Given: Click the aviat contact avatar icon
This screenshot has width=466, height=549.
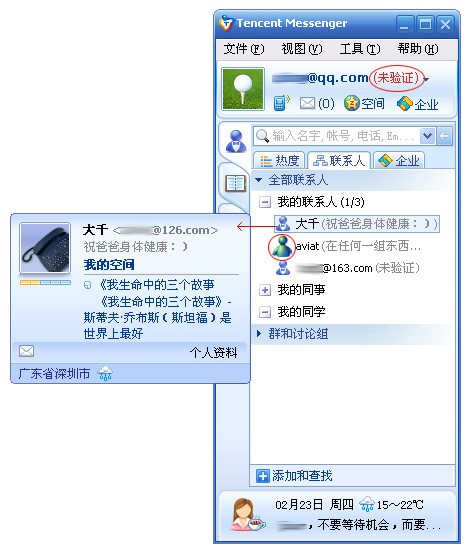Looking at the screenshot, I should [x=282, y=246].
